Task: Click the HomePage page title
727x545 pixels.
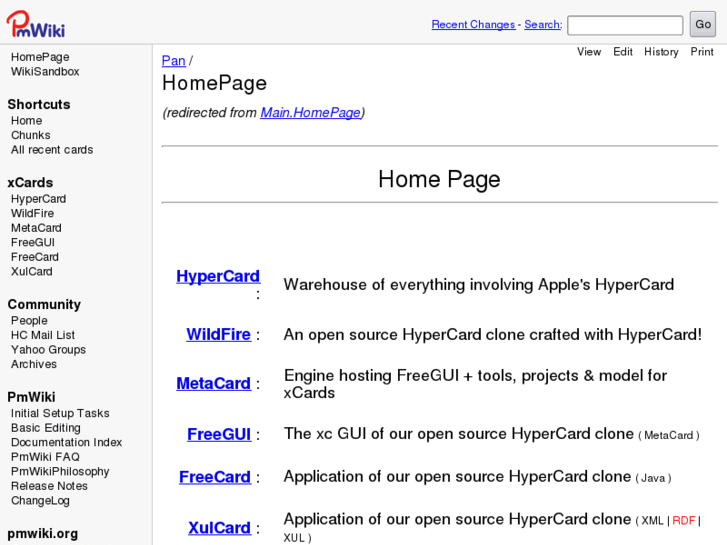Action: [214, 83]
